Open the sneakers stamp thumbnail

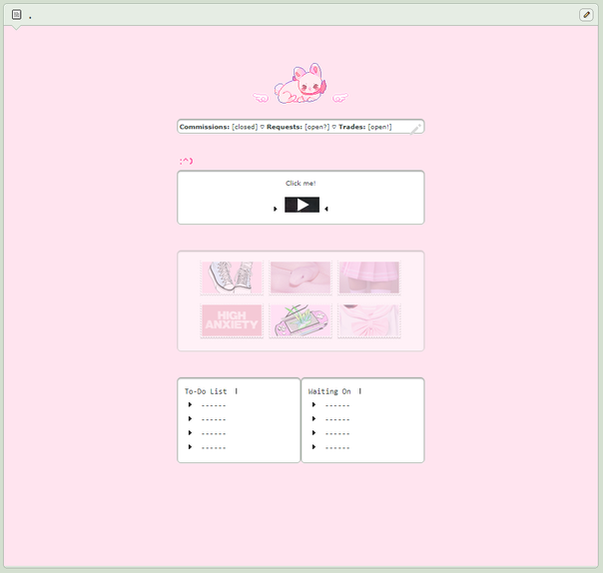(x=232, y=278)
